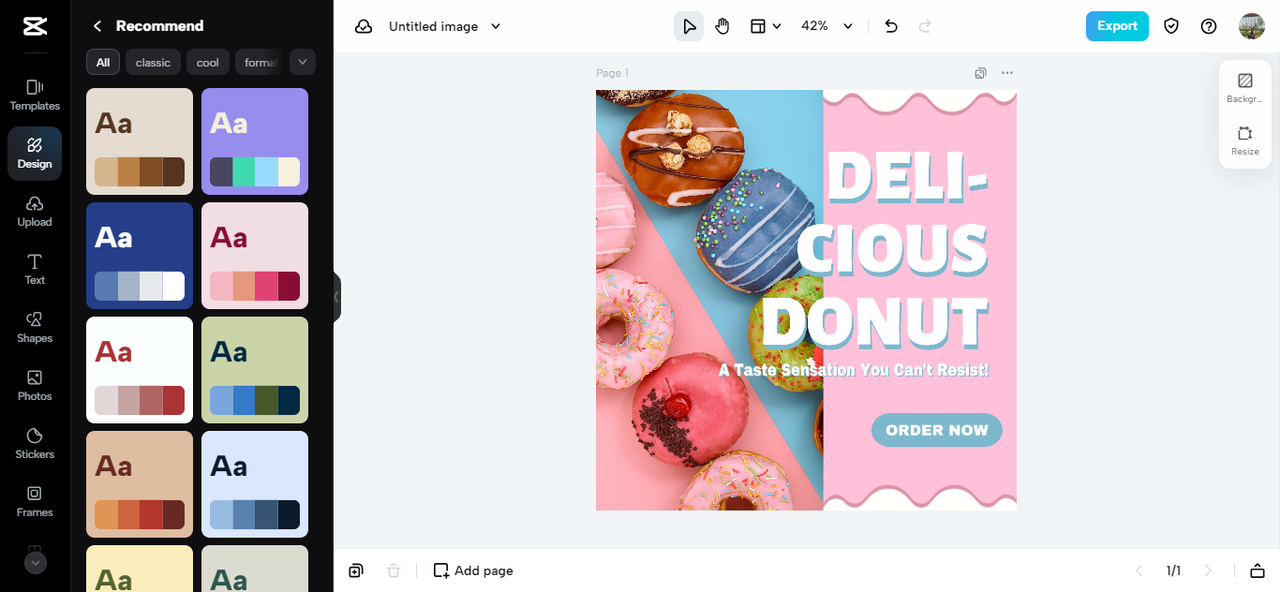The image size is (1280, 592).
Task: Undo the last action
Action: (891, 26)
